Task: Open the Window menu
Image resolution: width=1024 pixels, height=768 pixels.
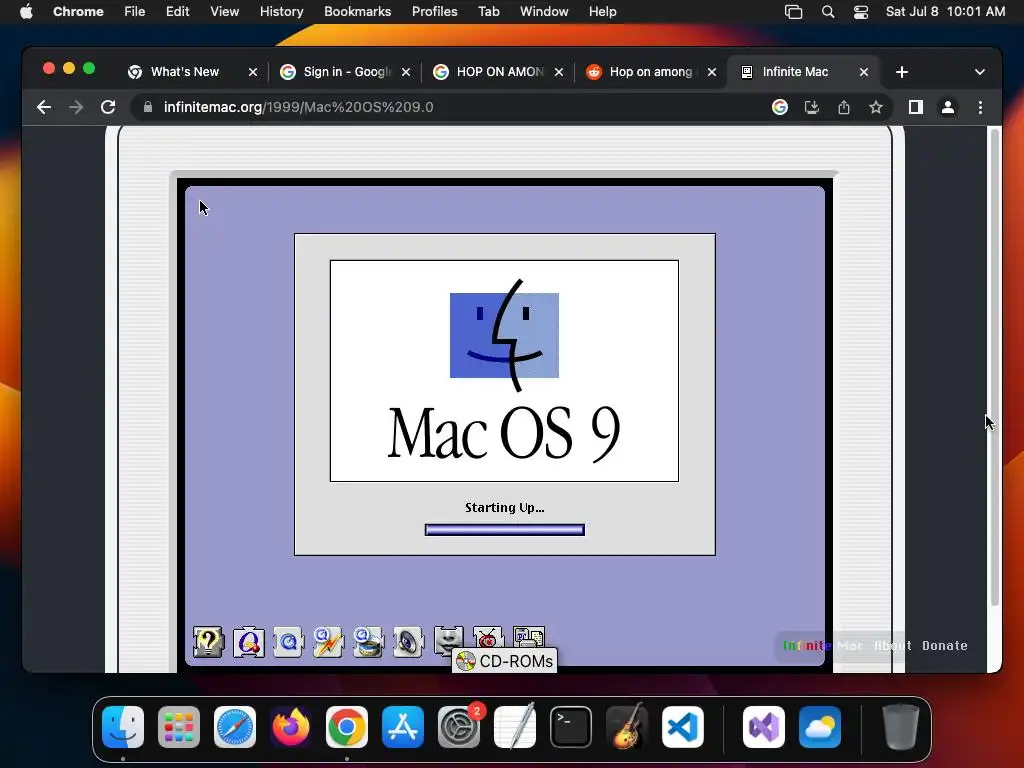Action: click(x=544, y=12)
